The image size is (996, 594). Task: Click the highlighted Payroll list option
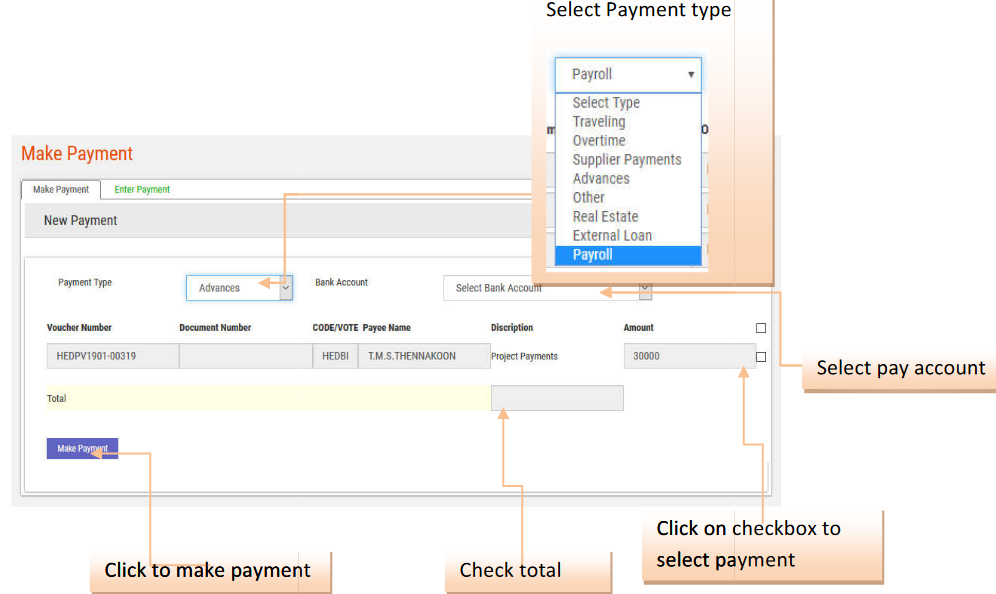[x=593, y=255]
